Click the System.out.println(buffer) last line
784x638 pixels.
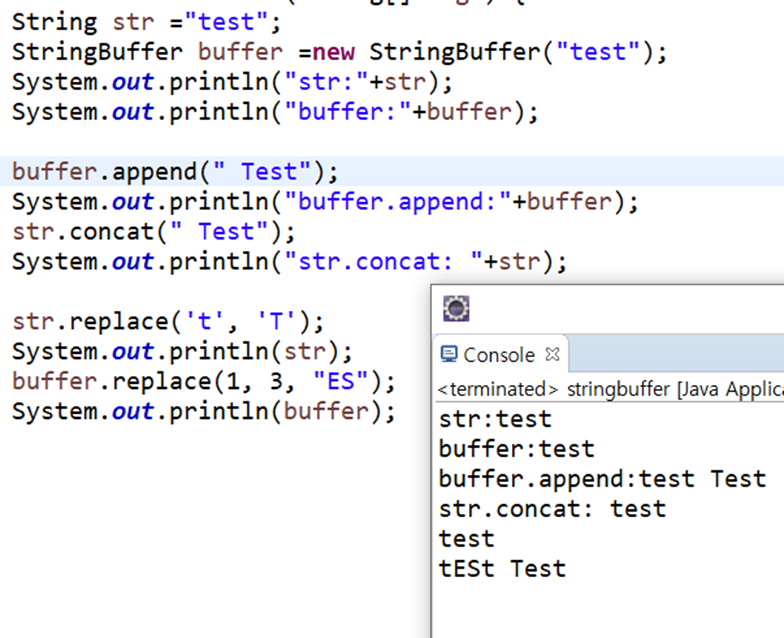(x=204, y=412)
